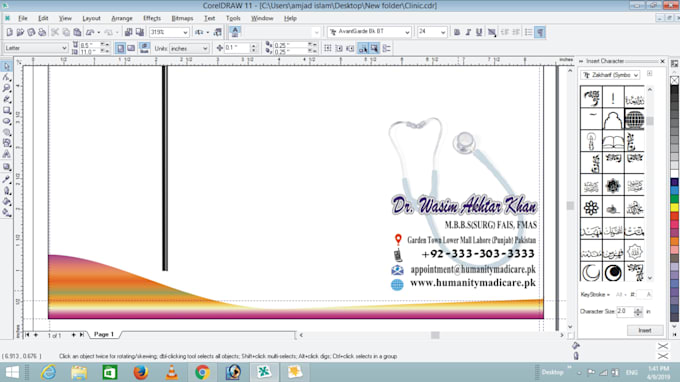
Task: Click the nudge offset 0.1 field
Action: [x=237, y=48]
